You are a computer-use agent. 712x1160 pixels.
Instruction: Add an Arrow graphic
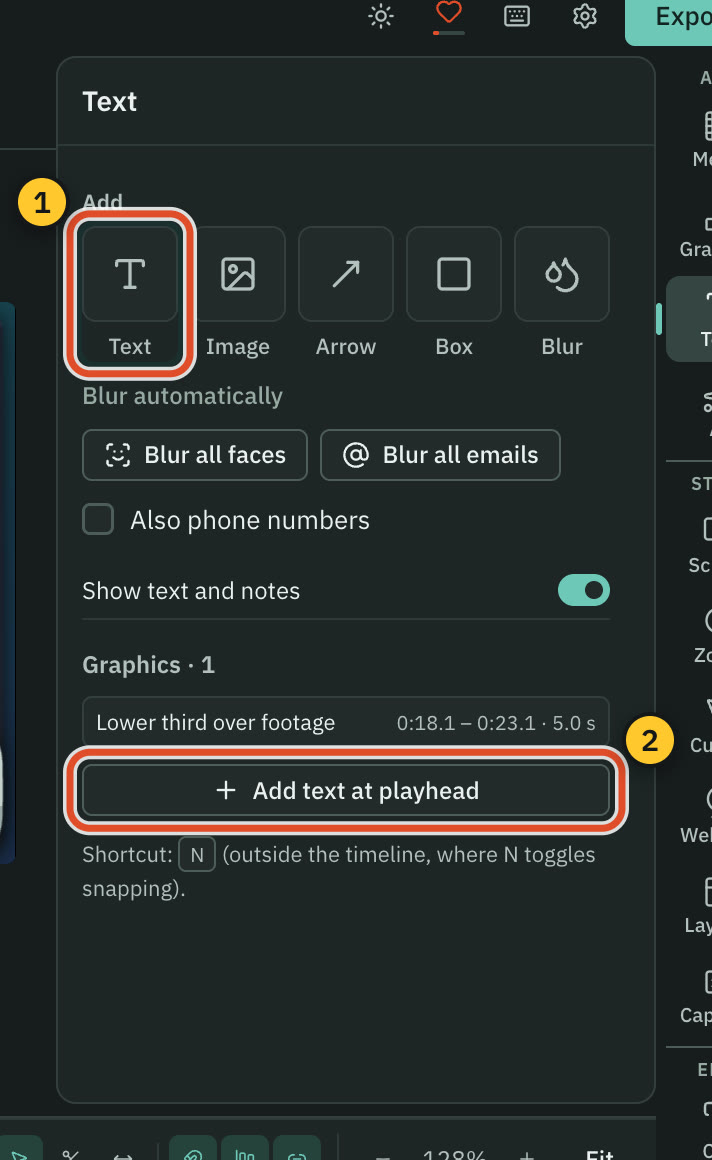(346, 274)
